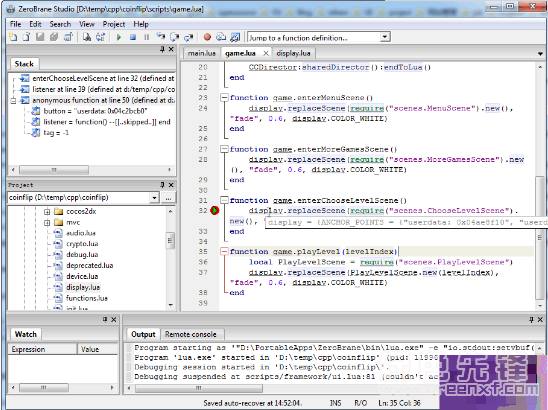
Task: Click the Save All toolbar icon
Action: (54, 37)
